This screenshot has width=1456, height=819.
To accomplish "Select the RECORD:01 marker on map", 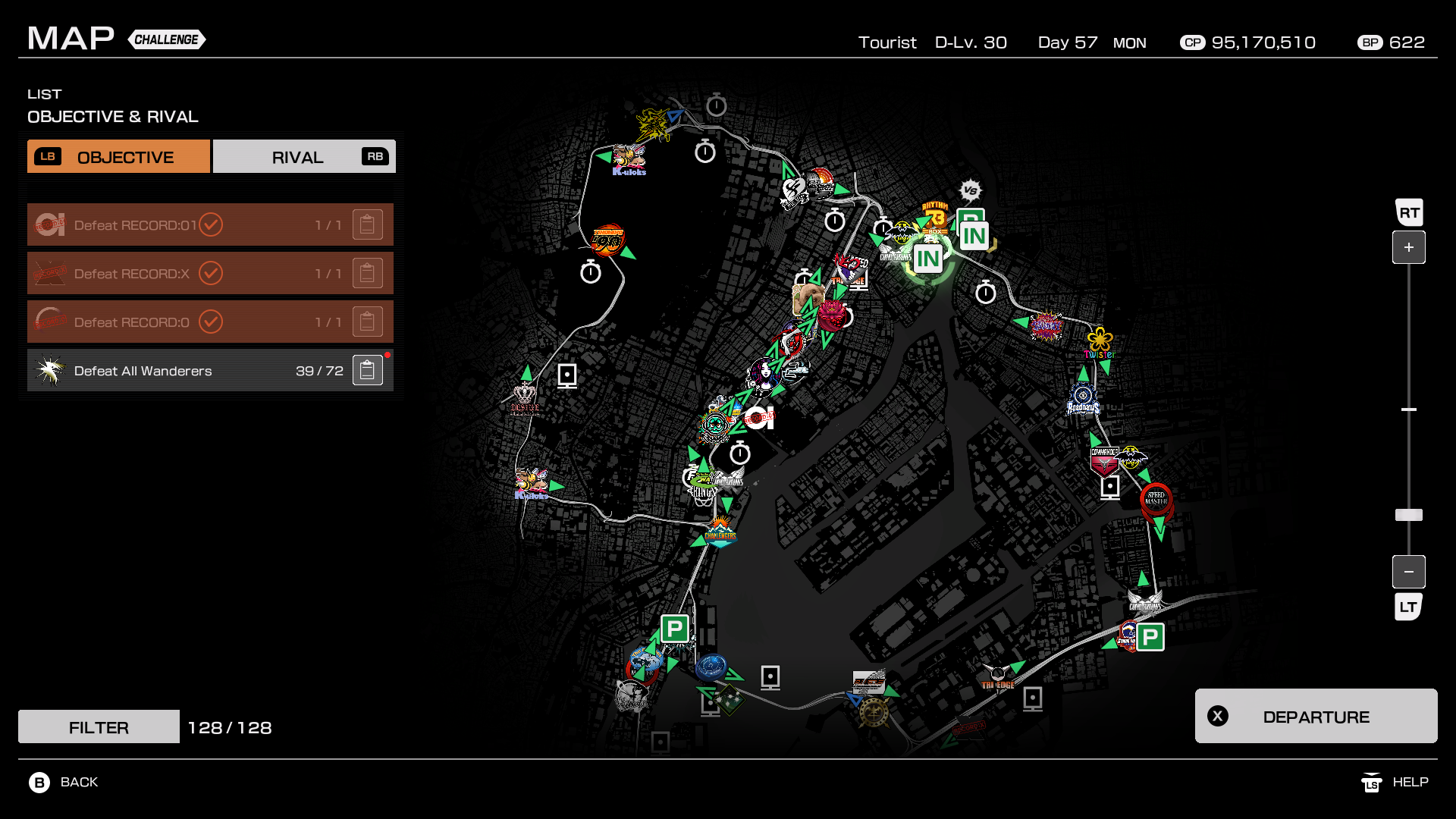I will tap(759, 417).
